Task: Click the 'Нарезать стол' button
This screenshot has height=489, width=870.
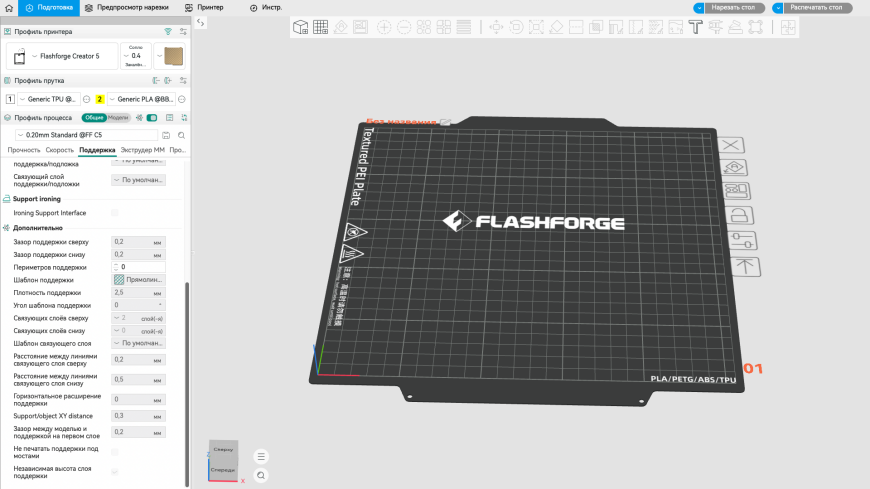Action: (x=735, y=8)
